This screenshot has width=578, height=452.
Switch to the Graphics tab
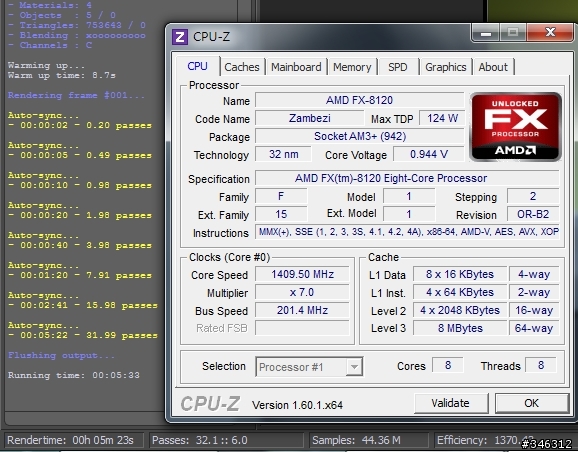pyautogui.click(x=446, y=67)
